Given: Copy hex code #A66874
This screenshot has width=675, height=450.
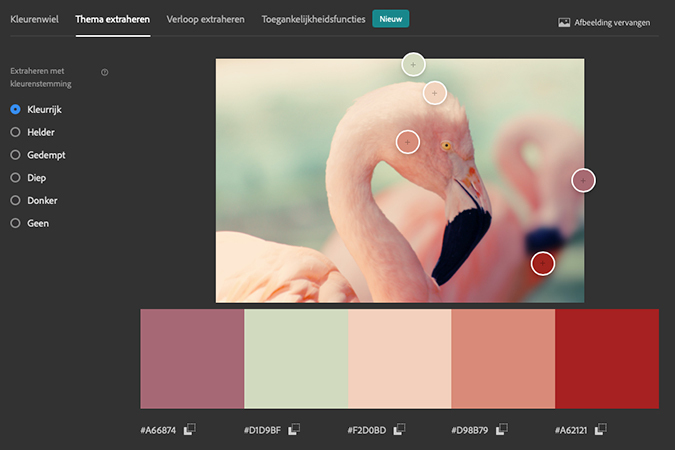Looking at the screenshot, I should (189, 429).
